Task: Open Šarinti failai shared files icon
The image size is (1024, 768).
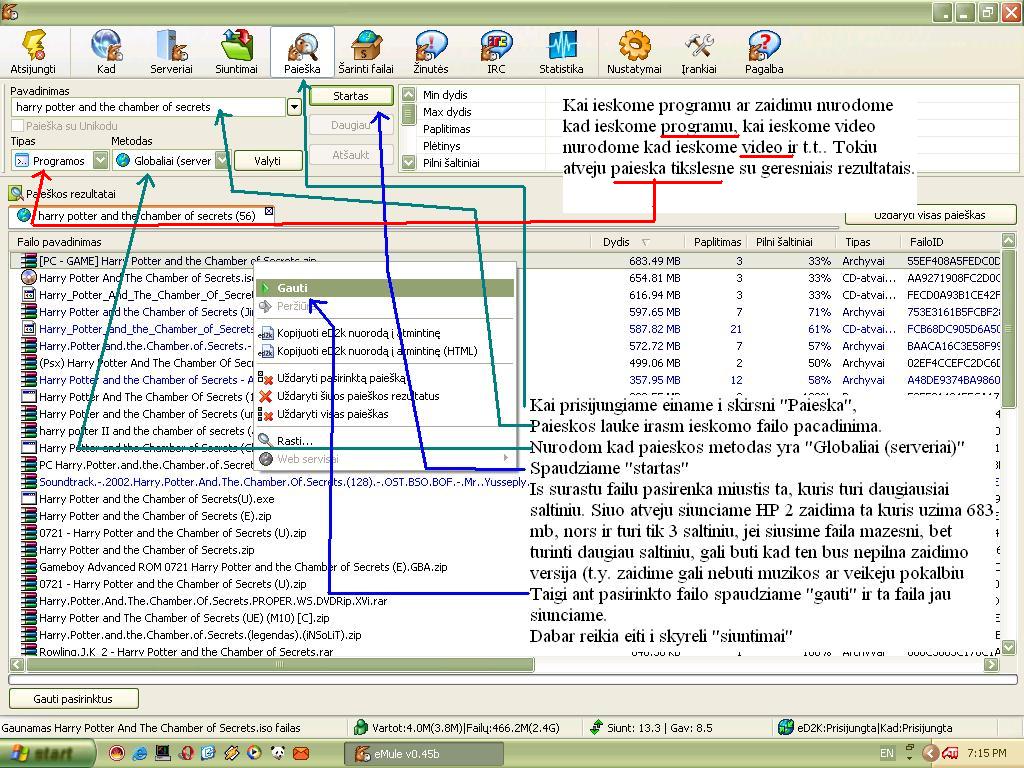Action: (365, 52)
